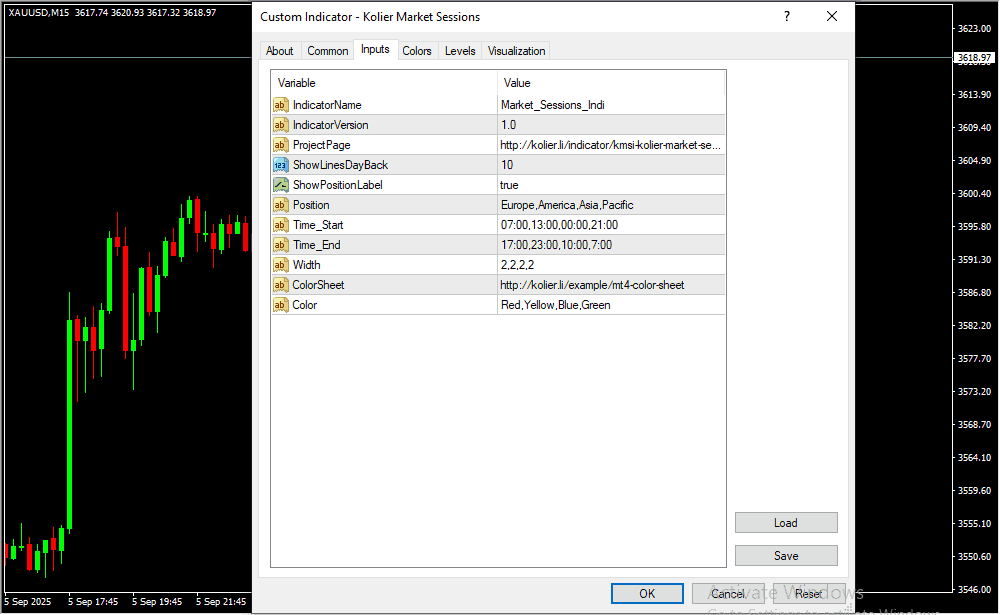Open the Levels tab
The height and width of the screenshot is (615, 1000).
pos(460,51)
